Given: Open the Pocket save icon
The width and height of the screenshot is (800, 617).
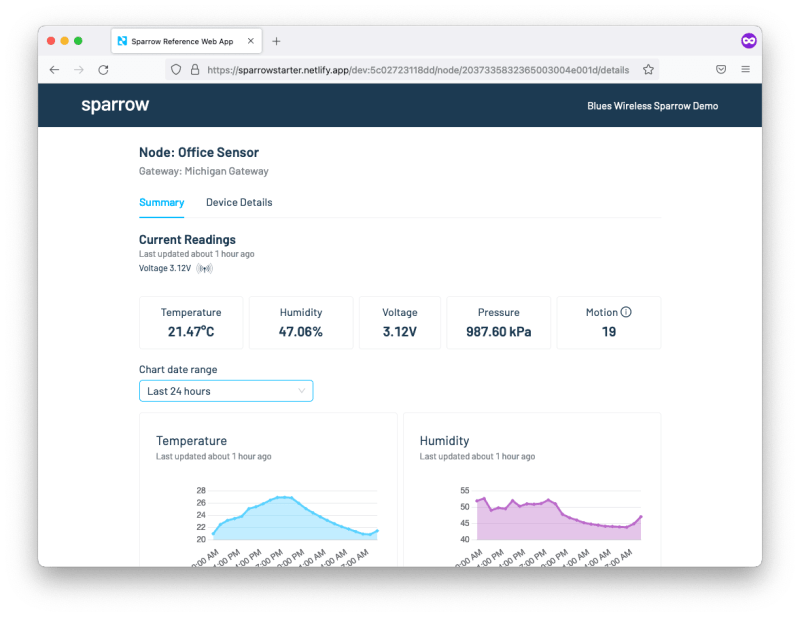Looking at the screenshot, I should [x=721, y=69].
